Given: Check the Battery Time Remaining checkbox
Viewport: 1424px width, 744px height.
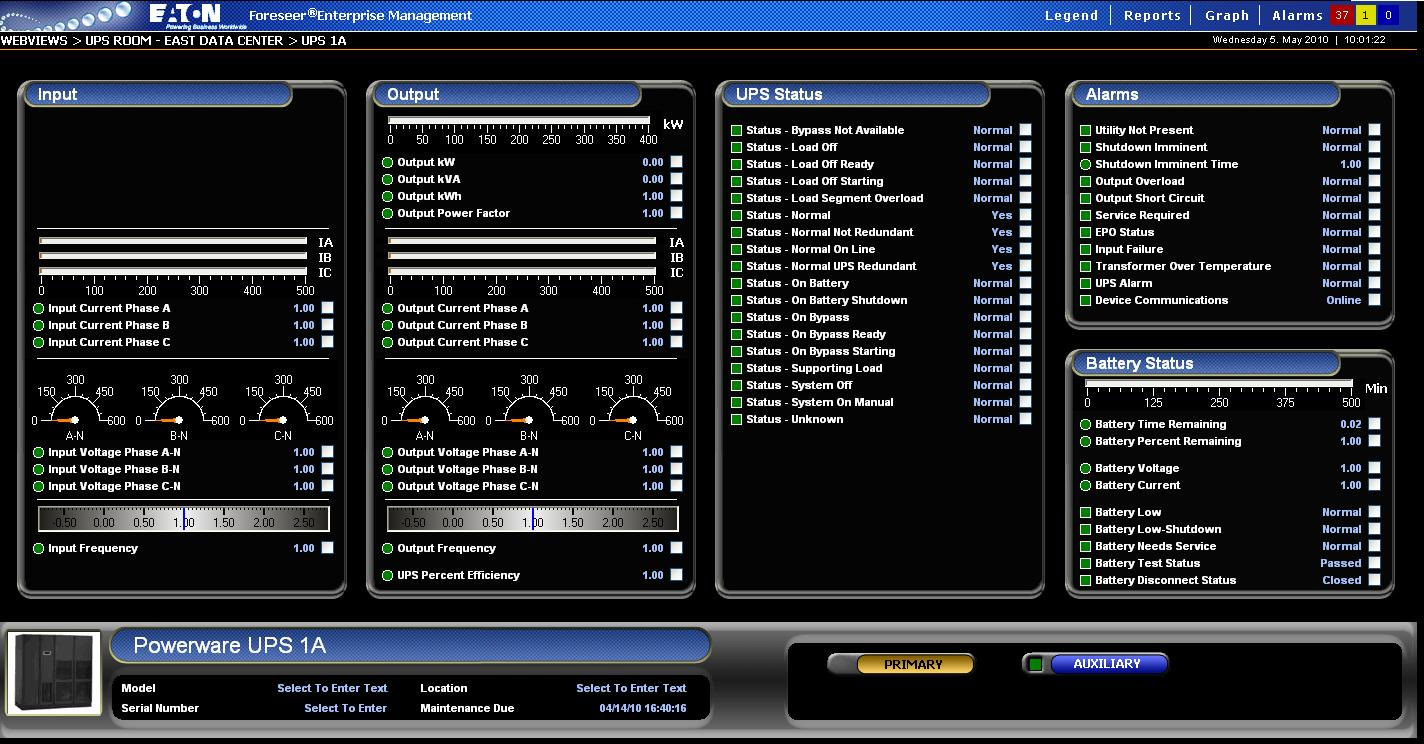Looking at the screenshot, I should (x=1375, y=424).
